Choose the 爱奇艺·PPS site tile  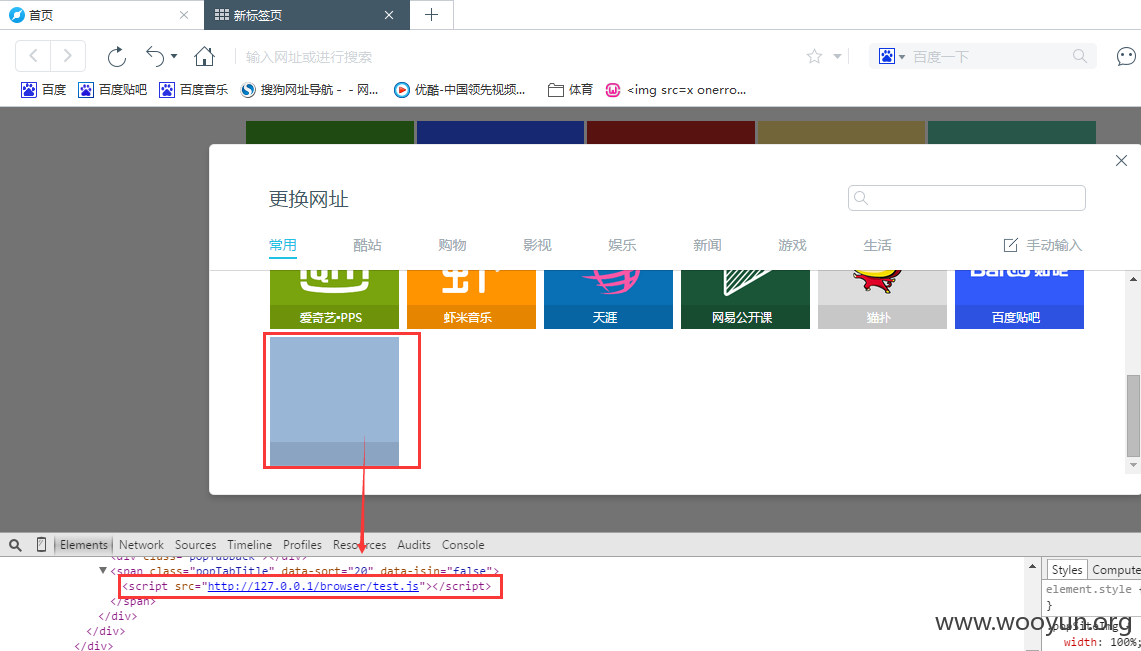click(x=334, y=299)
